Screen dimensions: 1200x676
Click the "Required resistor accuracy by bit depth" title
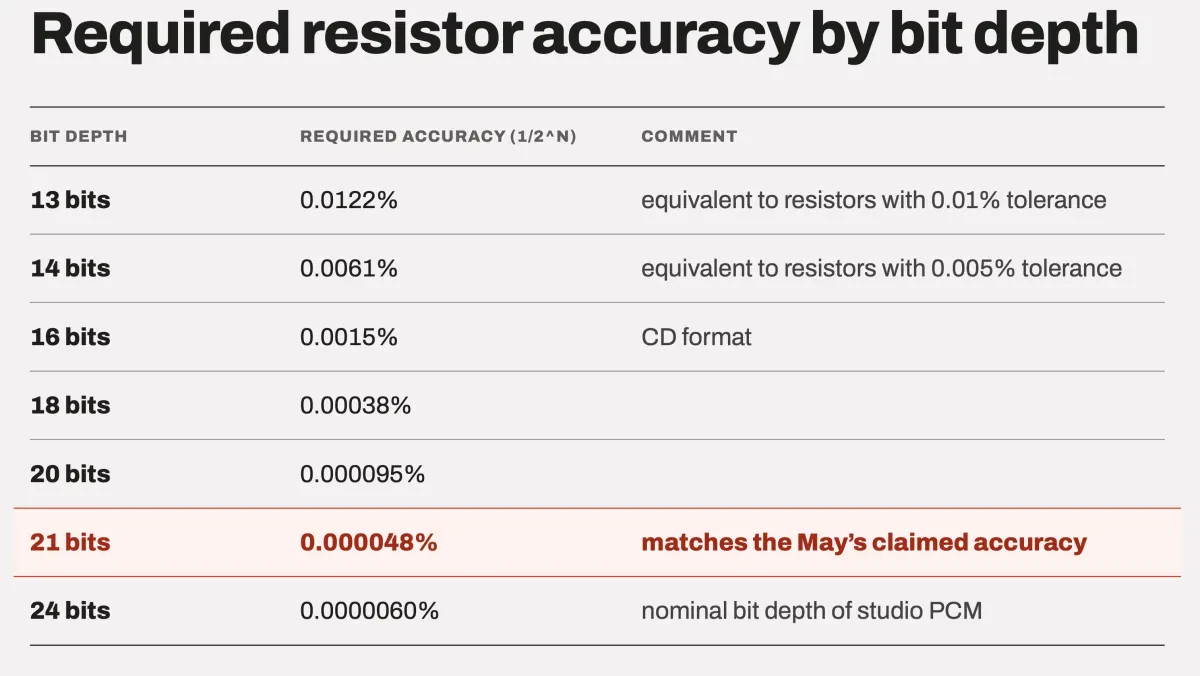tap(584, 37)
